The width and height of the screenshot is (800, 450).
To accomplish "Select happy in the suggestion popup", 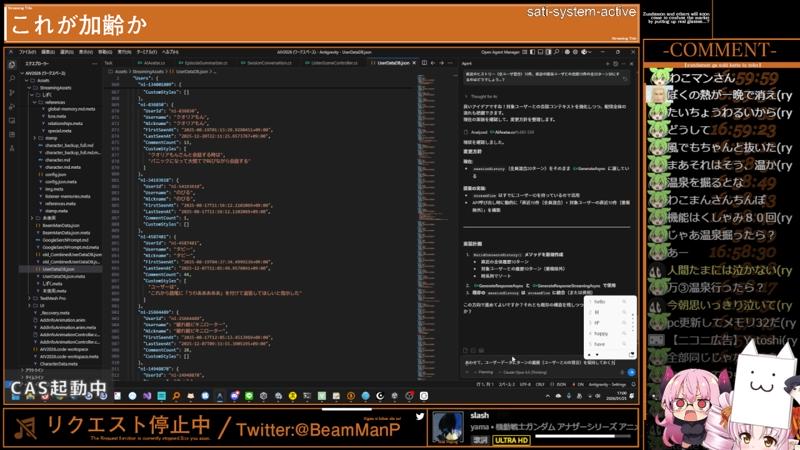I will 601,334.
